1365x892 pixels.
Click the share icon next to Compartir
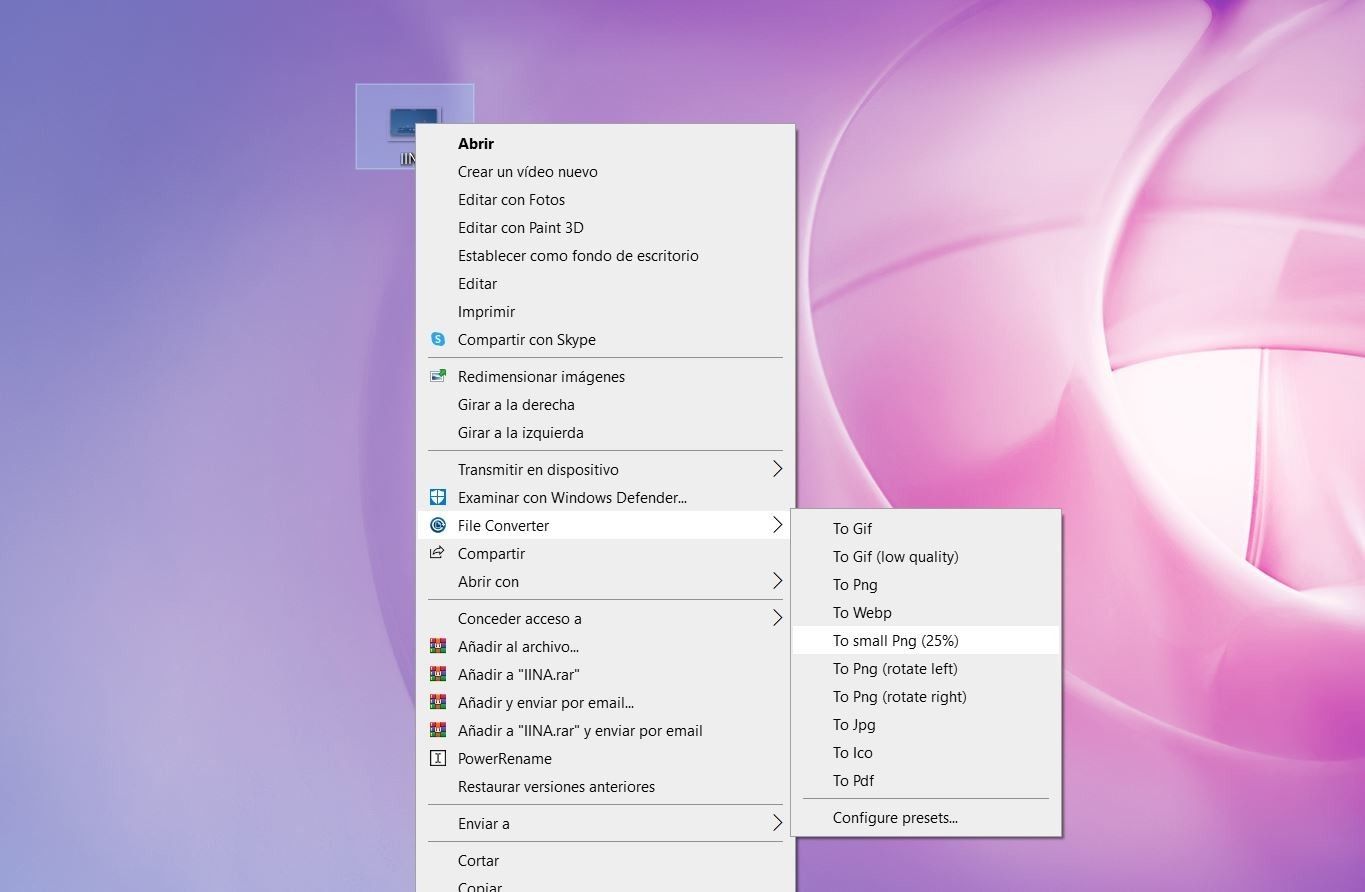coord(437,554)
